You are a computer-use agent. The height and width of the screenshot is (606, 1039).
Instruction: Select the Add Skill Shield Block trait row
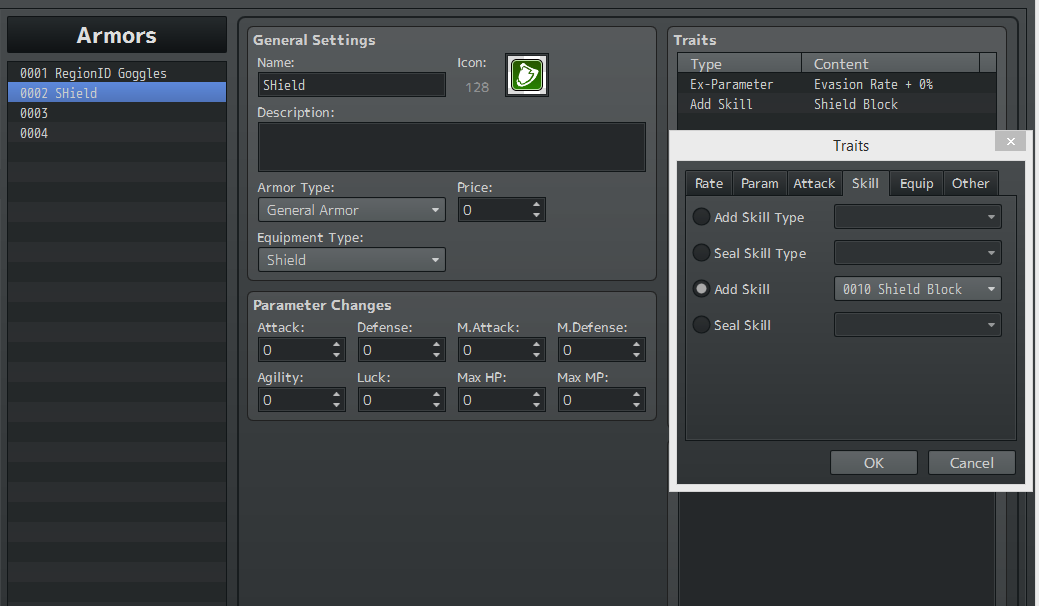pos(836,104)
